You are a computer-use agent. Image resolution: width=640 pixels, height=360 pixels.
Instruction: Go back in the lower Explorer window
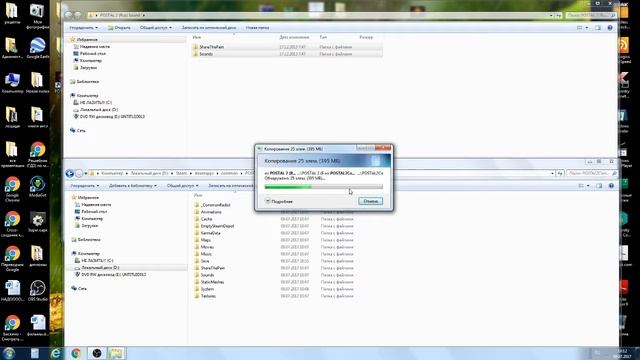[70, 173]
